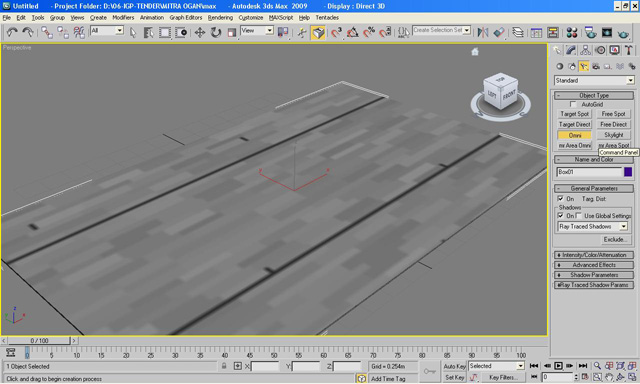This screenshot has height=384, width=640.
Task: Toggle the AutoGrid checkbox
Action: click(x=573, y=104)
